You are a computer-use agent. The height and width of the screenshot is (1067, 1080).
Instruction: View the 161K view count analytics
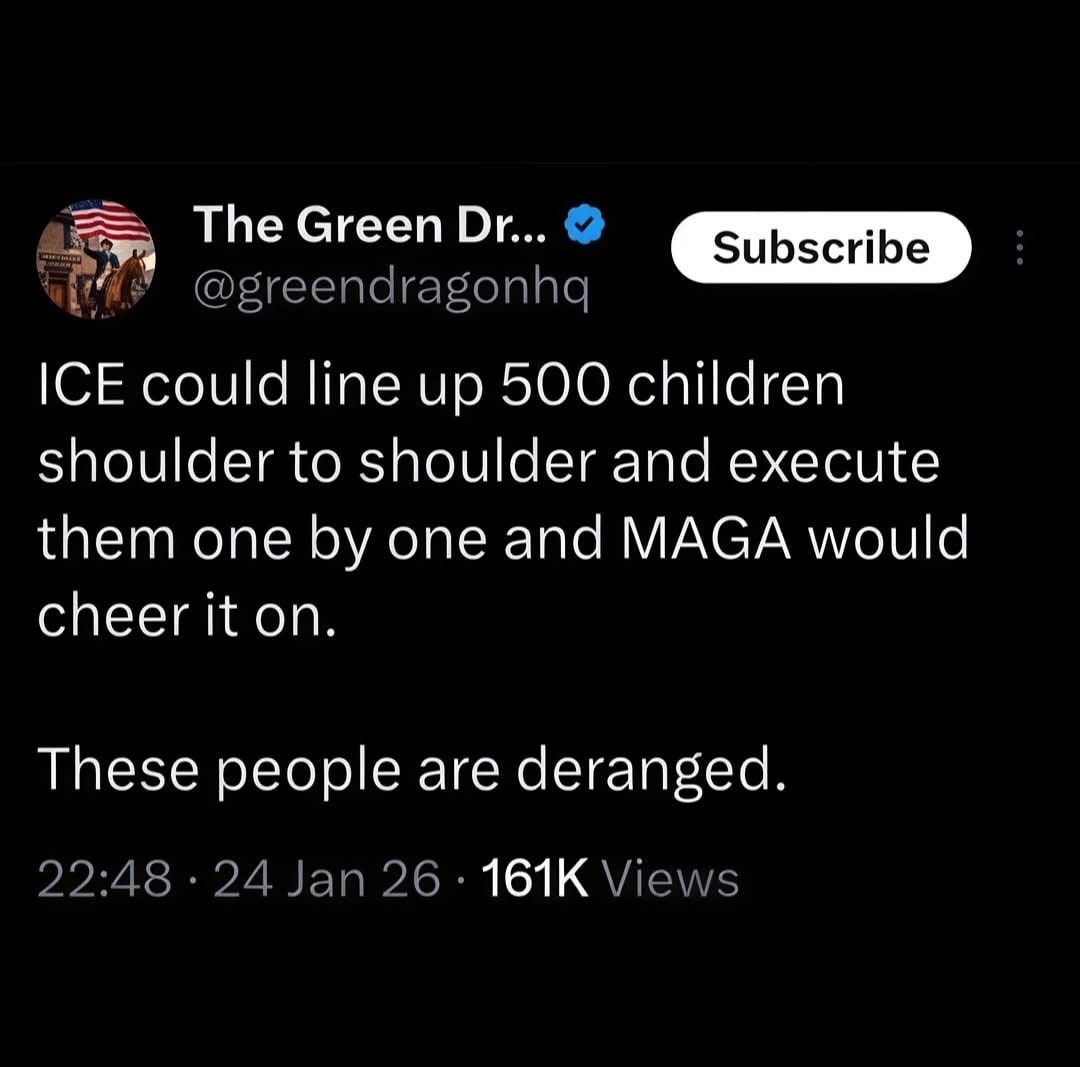pos(535,880)
